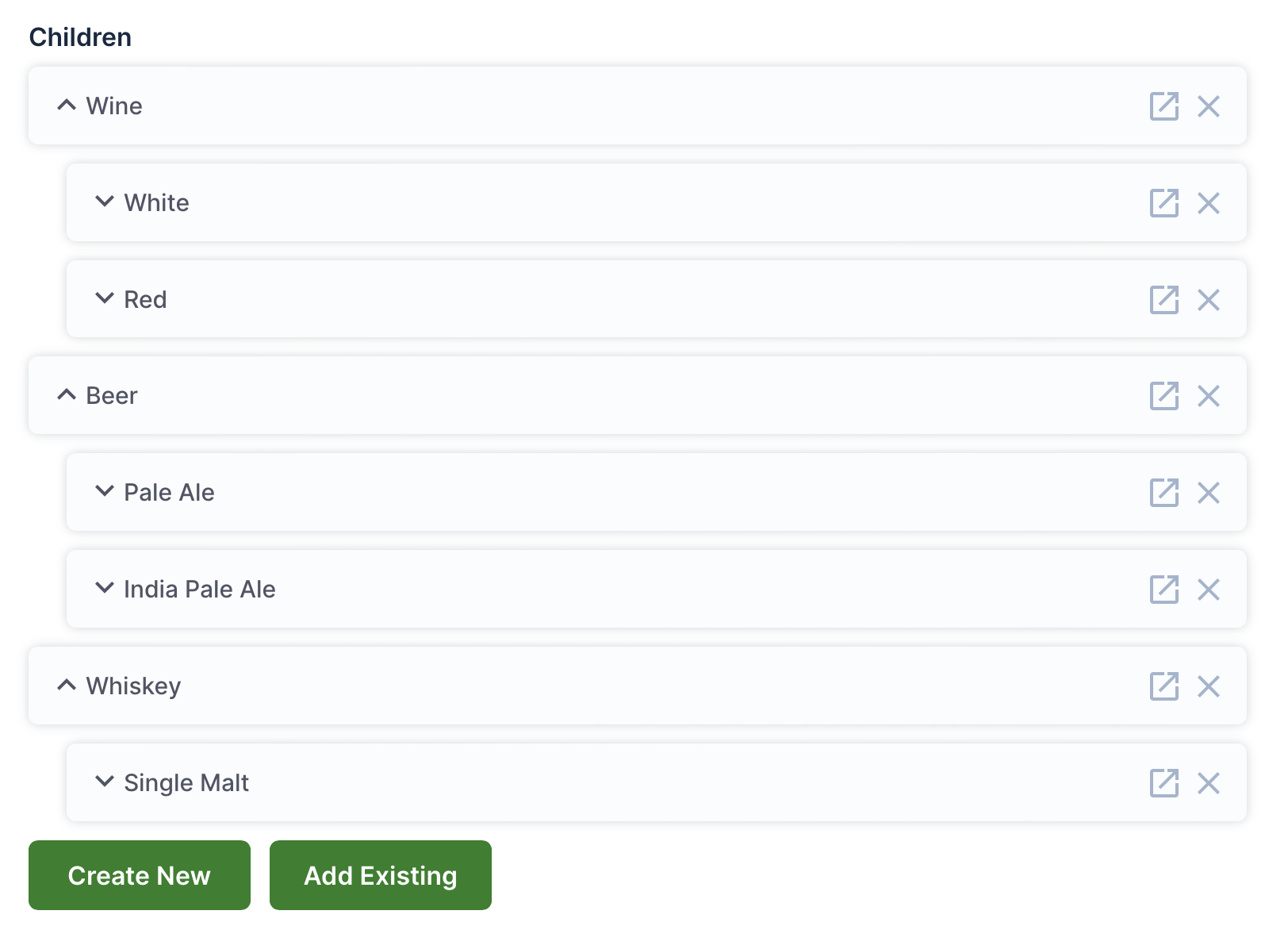Remove the Beer child entry
Image resolution: width=1288 pixels, height=949 pixels.
[1209, 396]
